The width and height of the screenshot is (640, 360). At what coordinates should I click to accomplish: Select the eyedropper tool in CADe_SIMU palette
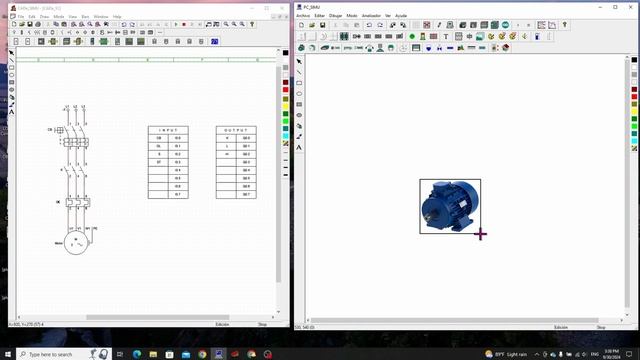(x=11, y=104)
